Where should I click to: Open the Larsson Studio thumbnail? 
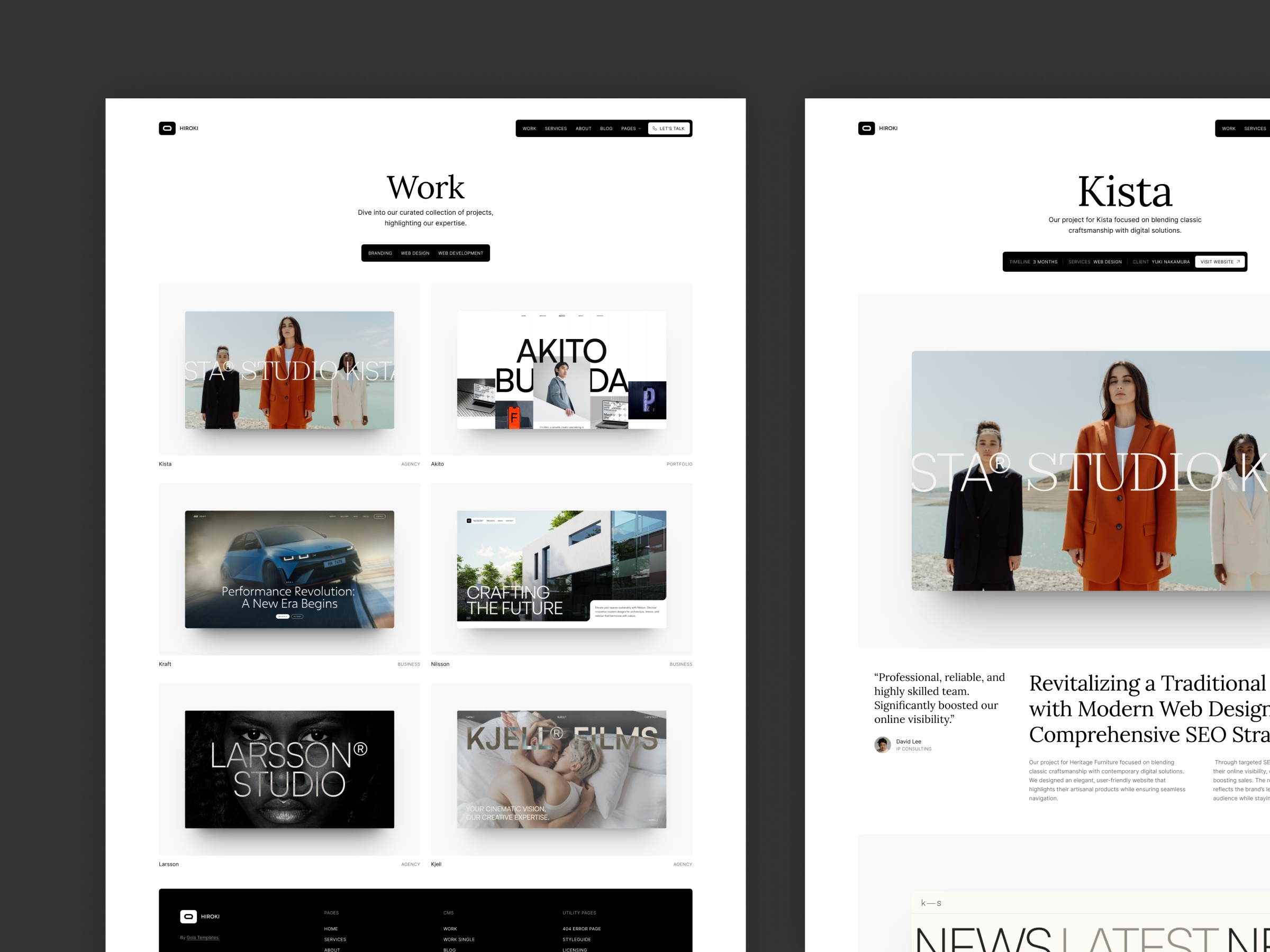(x=289, y=769)
